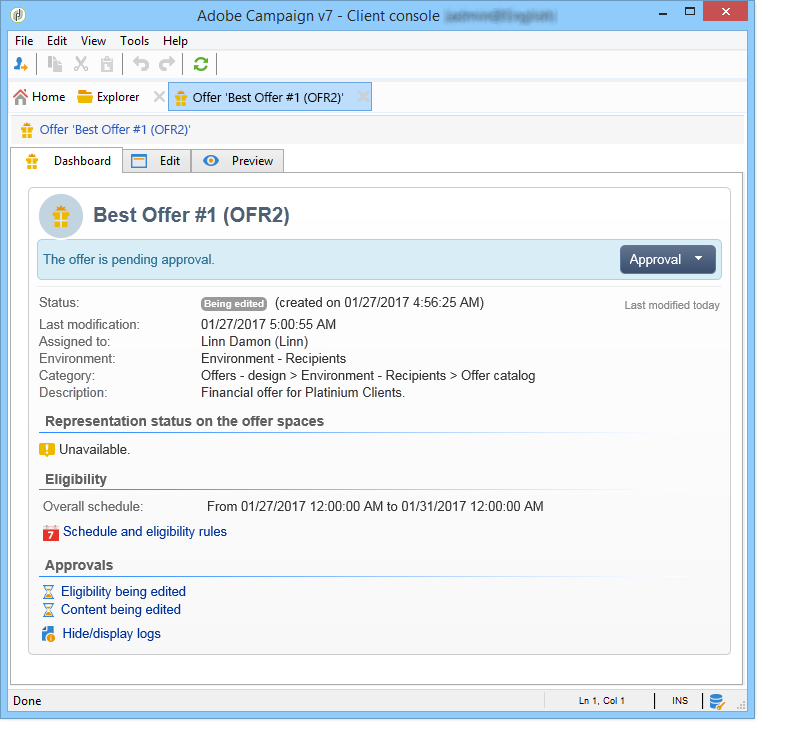Click the gift icon in breadcrumb bar

pos(27,130)
